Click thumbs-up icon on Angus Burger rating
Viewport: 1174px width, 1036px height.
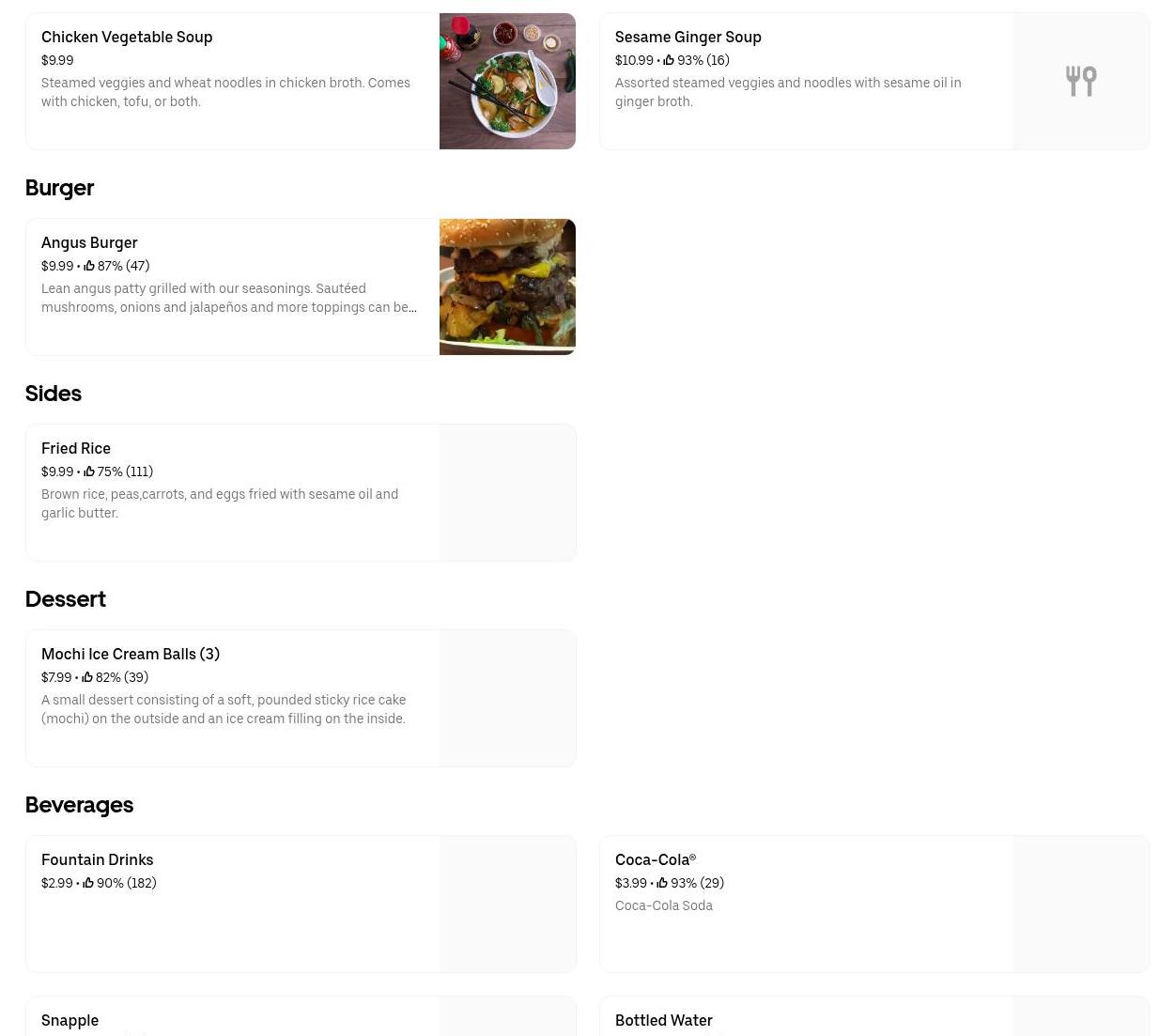point(89,266)
